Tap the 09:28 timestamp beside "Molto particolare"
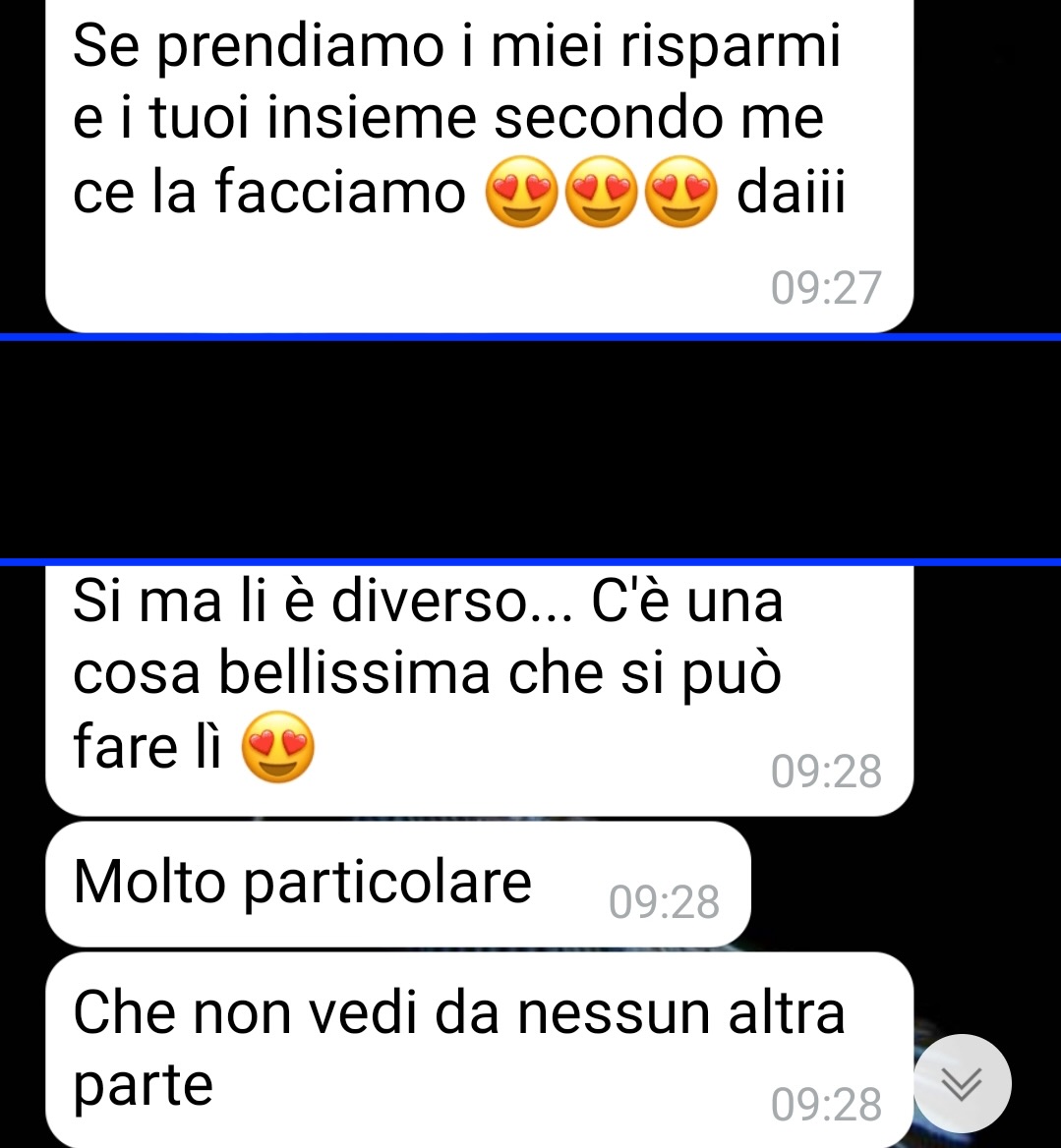1061x1148 pixels. point(664,902)
